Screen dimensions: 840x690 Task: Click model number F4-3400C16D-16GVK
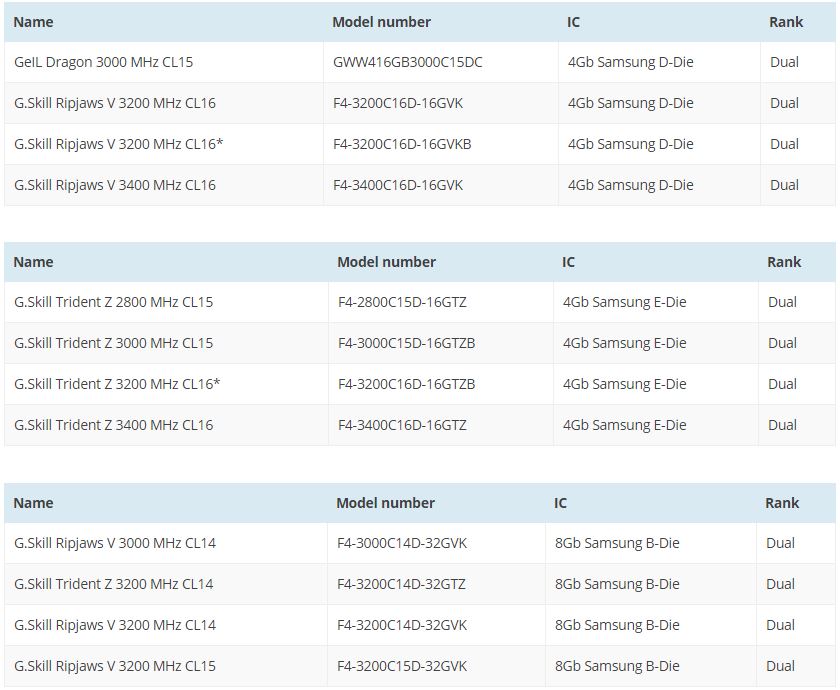coord(398,185)
